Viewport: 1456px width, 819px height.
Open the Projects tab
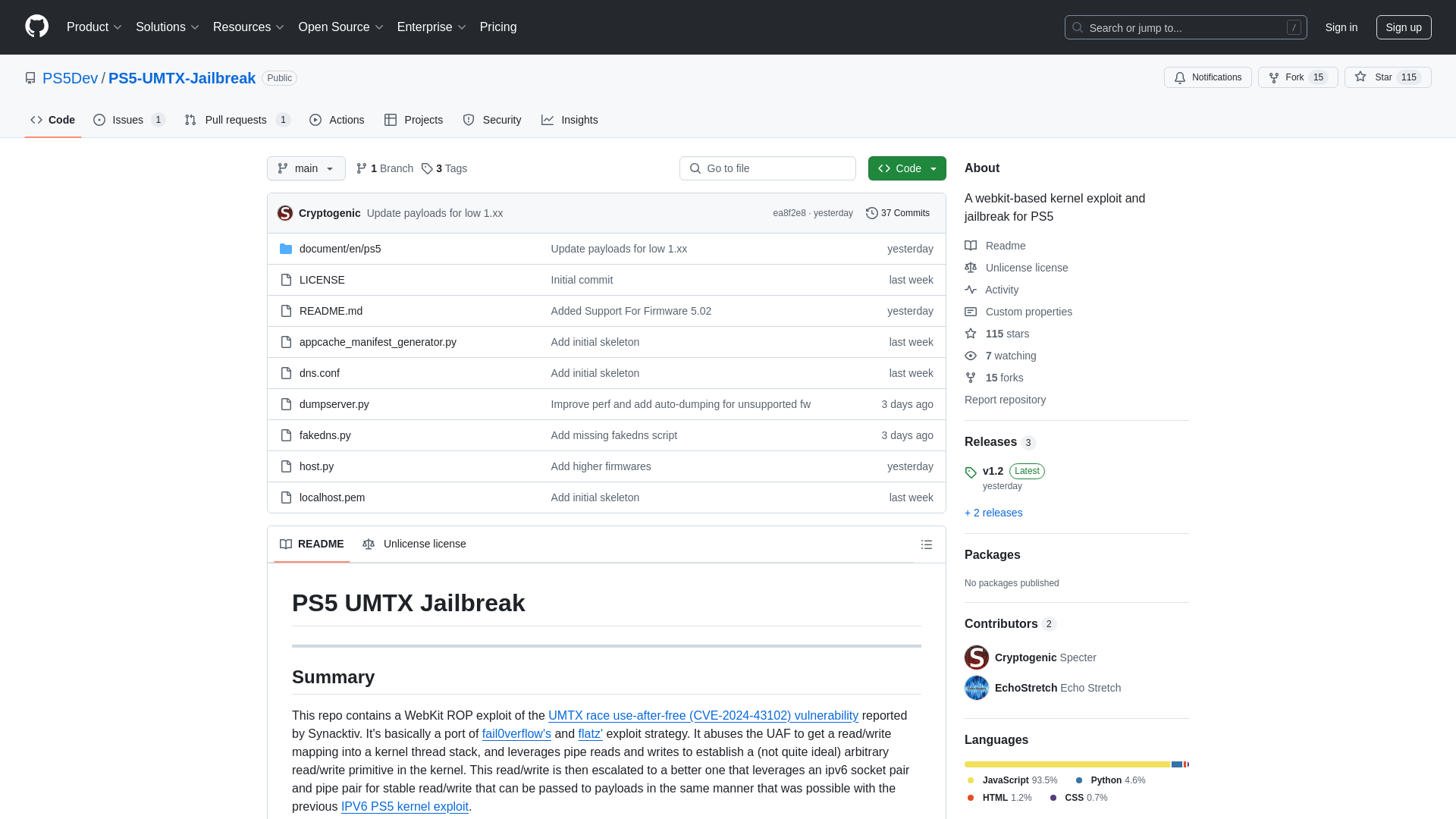413,120
